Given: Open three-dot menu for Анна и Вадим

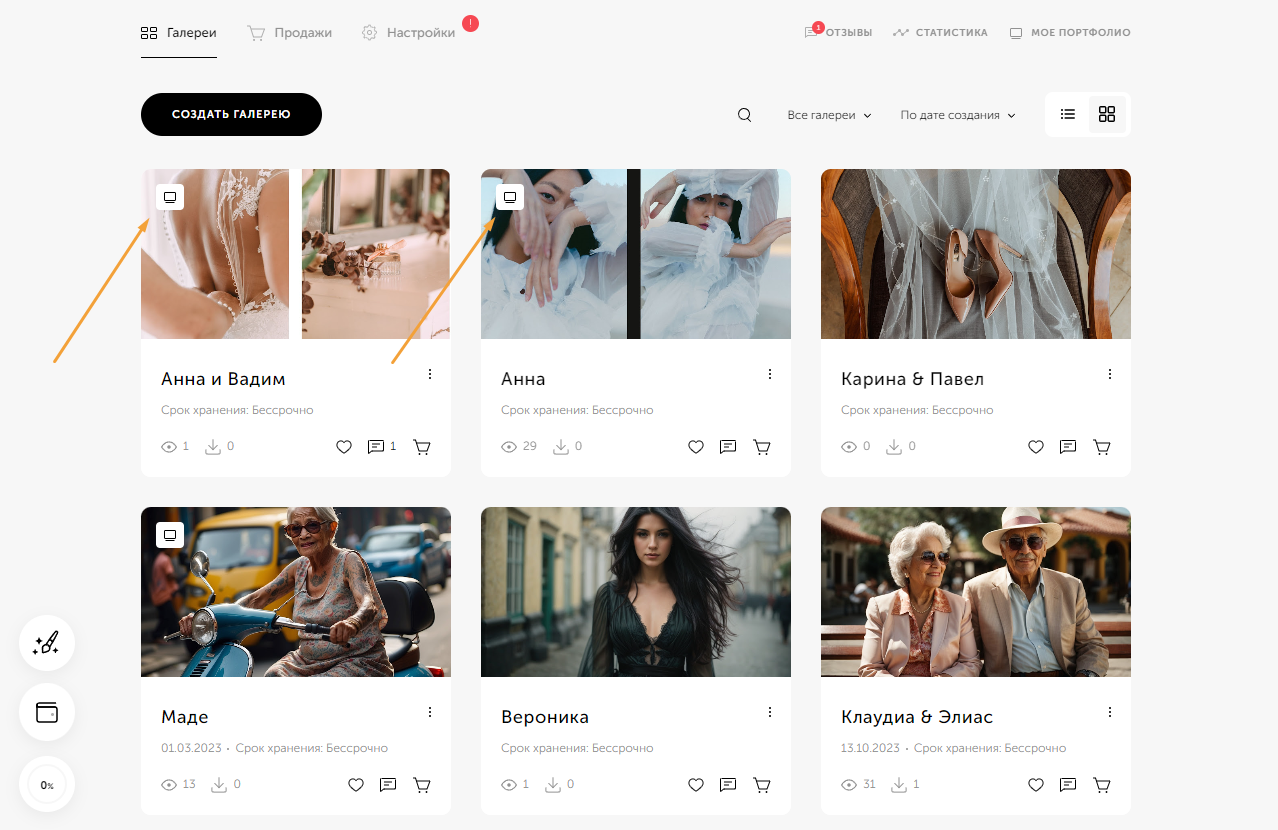Looking at the screenshot, I should tap(430, 374).
